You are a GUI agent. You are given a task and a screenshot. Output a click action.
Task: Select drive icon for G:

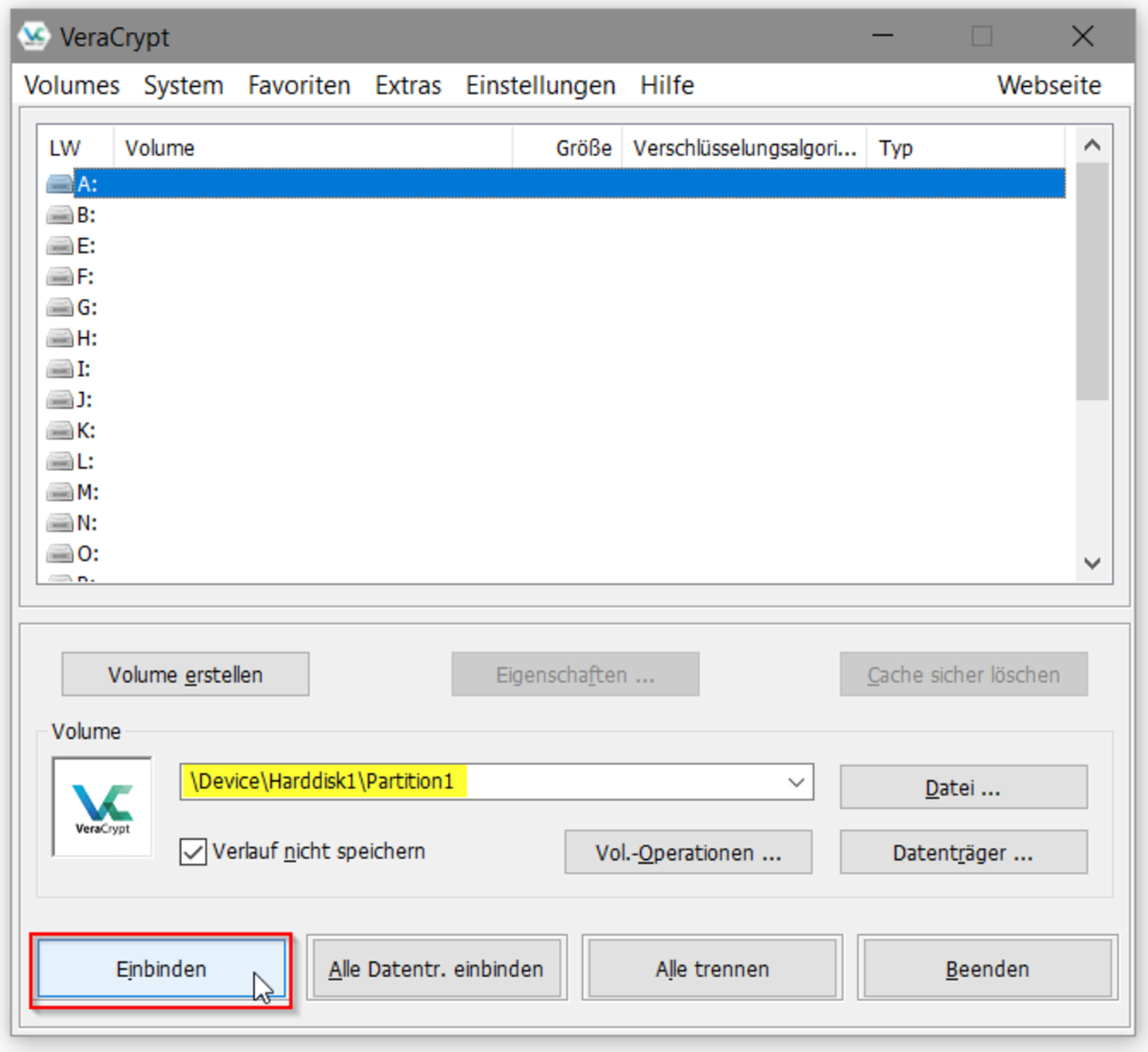[x=60, y=308]
